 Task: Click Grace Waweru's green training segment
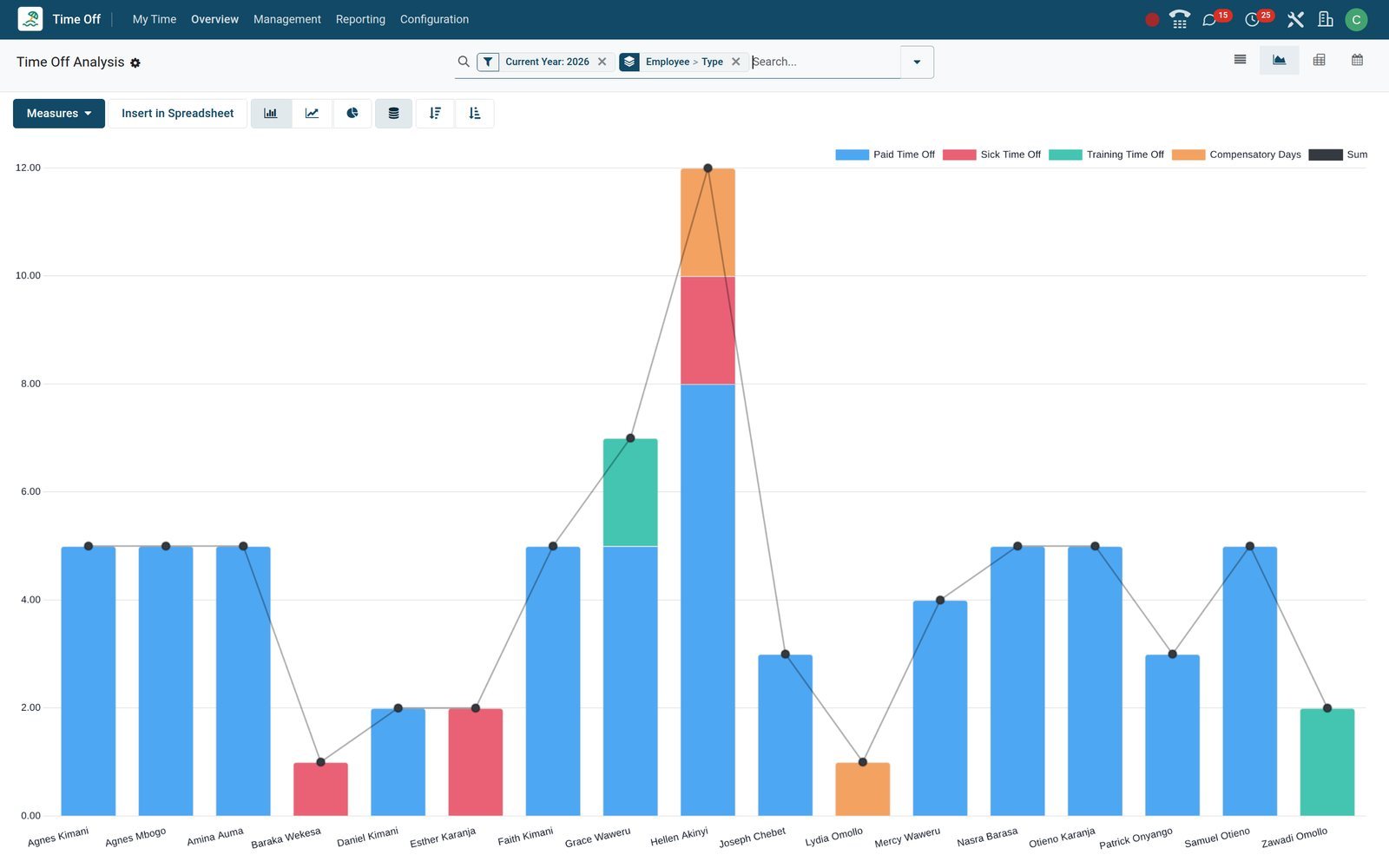coord(630,492)
